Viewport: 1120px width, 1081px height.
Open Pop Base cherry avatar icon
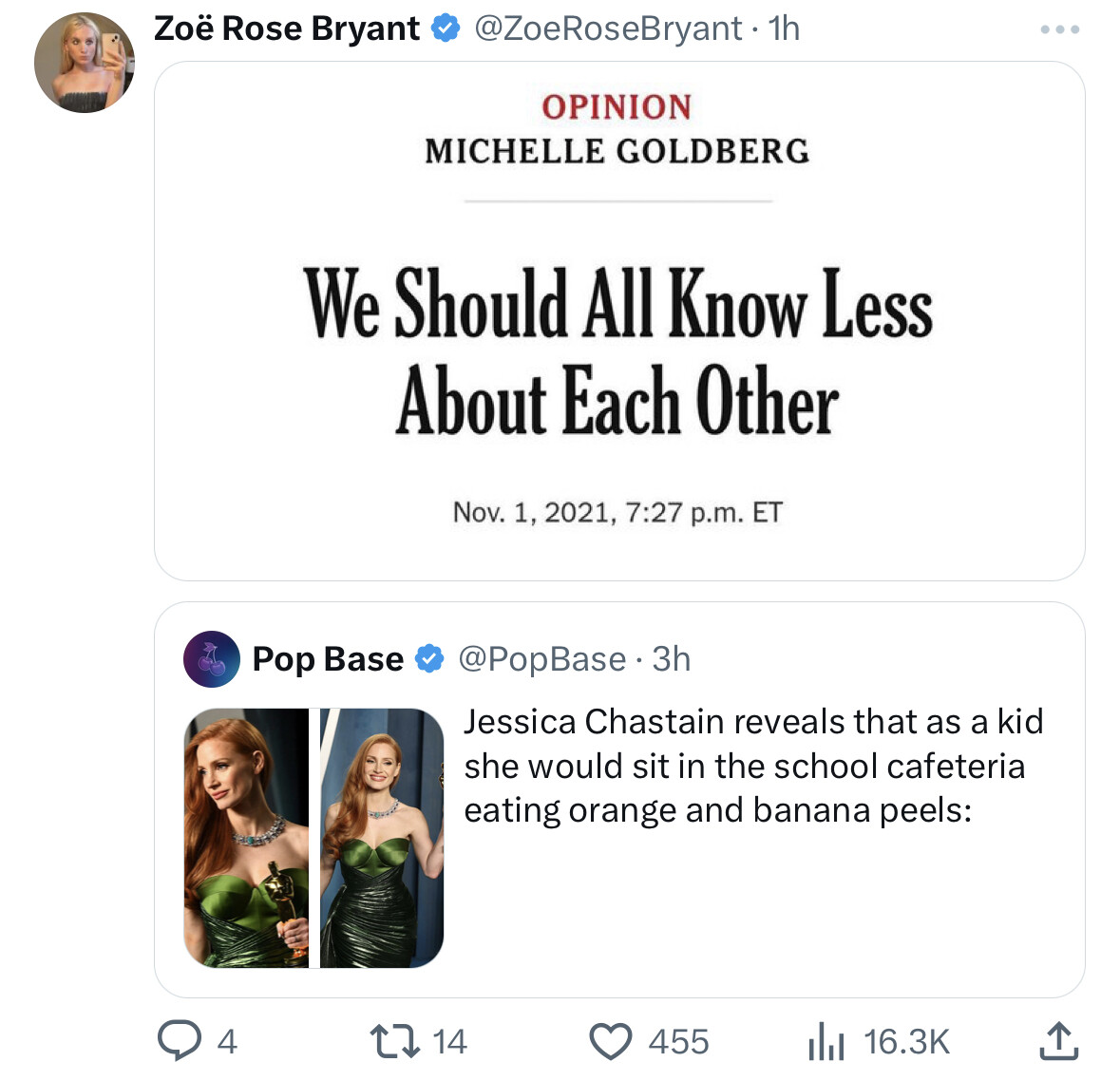click(x=212, y=658)
